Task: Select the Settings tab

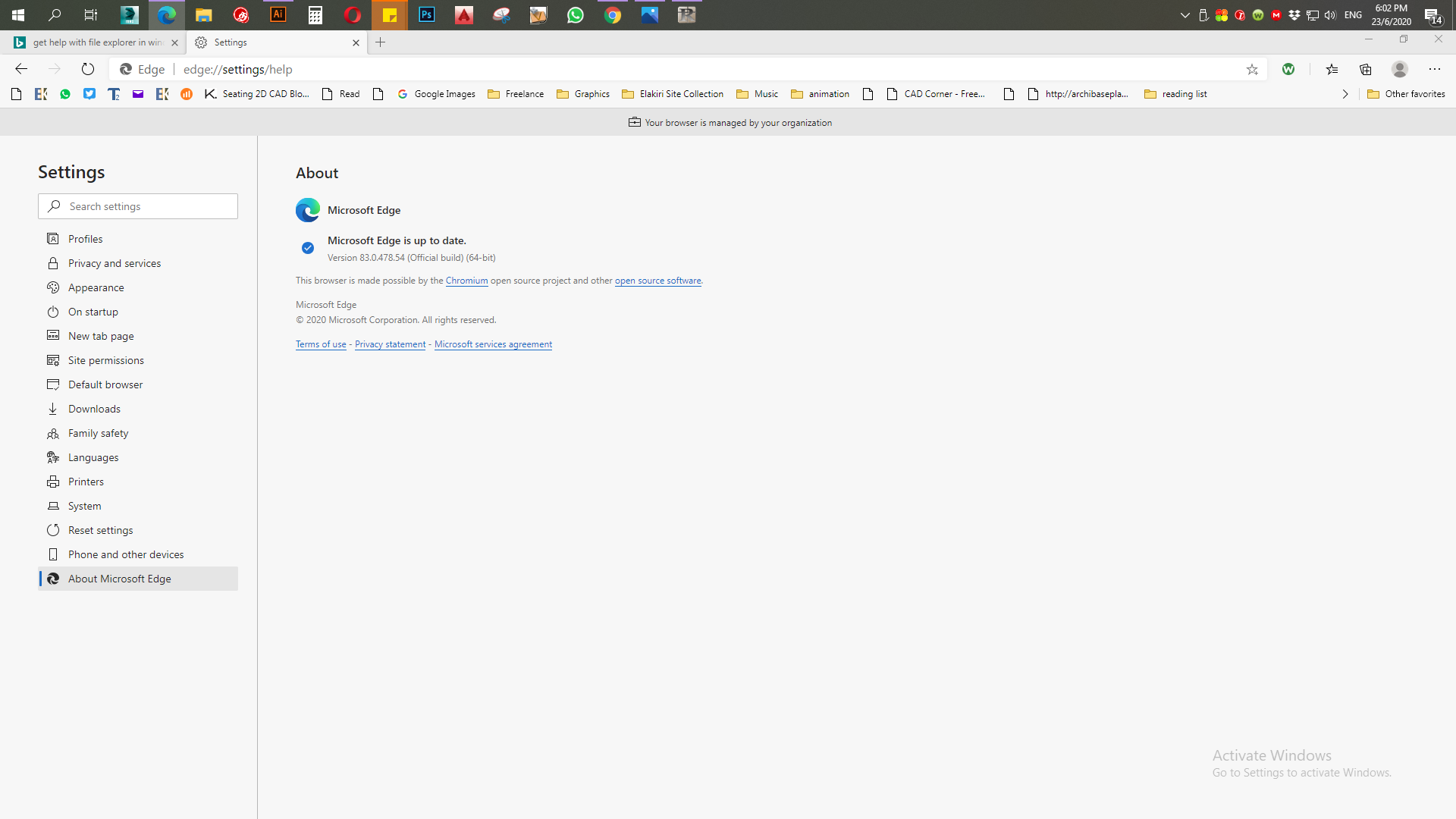Action: [276, 42]
